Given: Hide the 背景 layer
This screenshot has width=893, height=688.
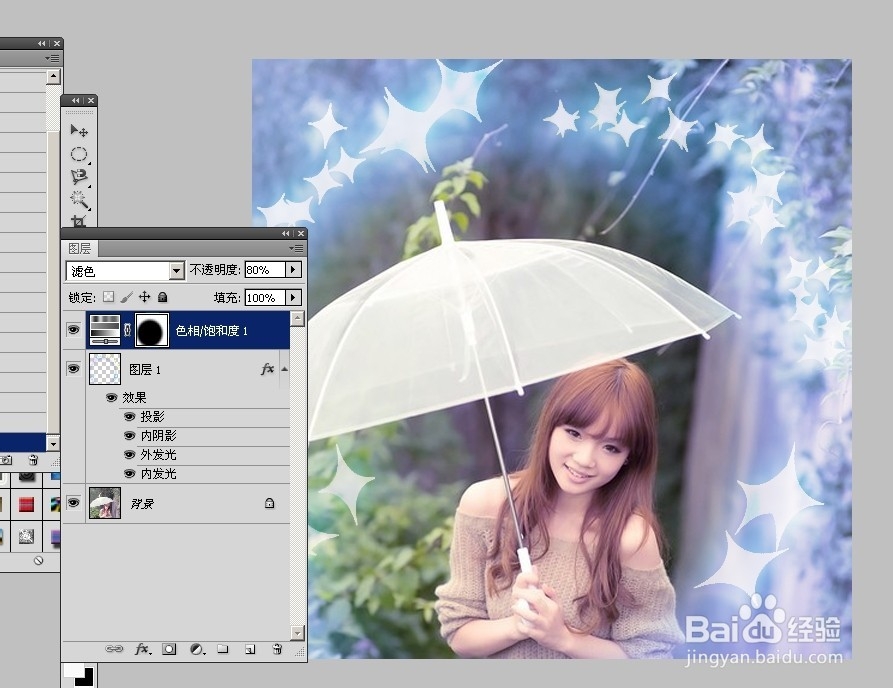Looking at the screenshot, I should (x=73, y=502).
